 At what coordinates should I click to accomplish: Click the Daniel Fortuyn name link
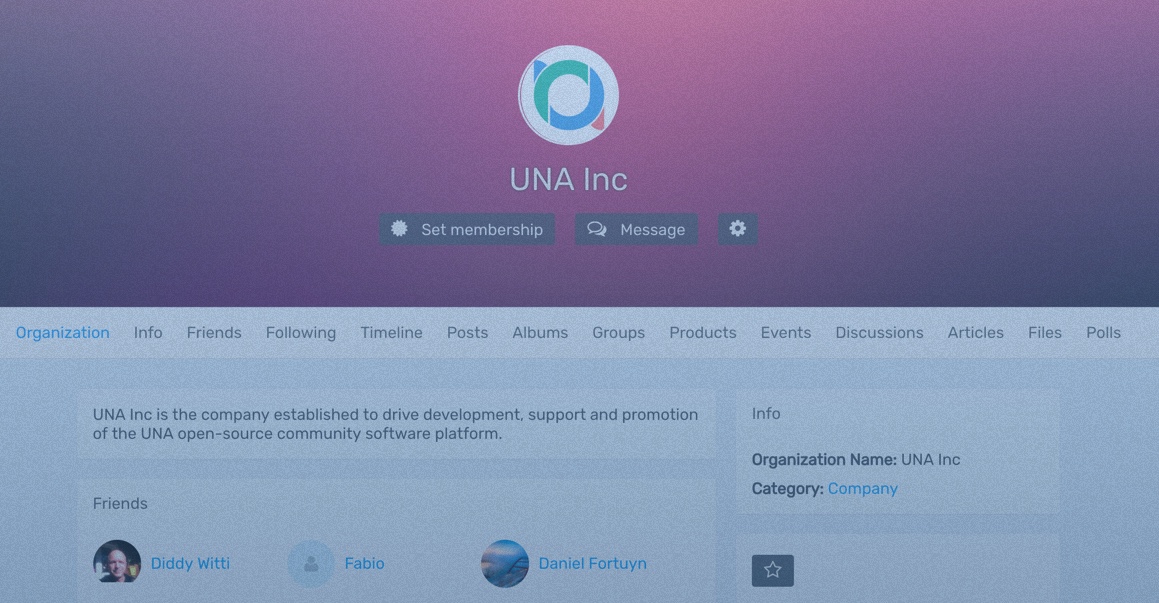tap(592, 563)
